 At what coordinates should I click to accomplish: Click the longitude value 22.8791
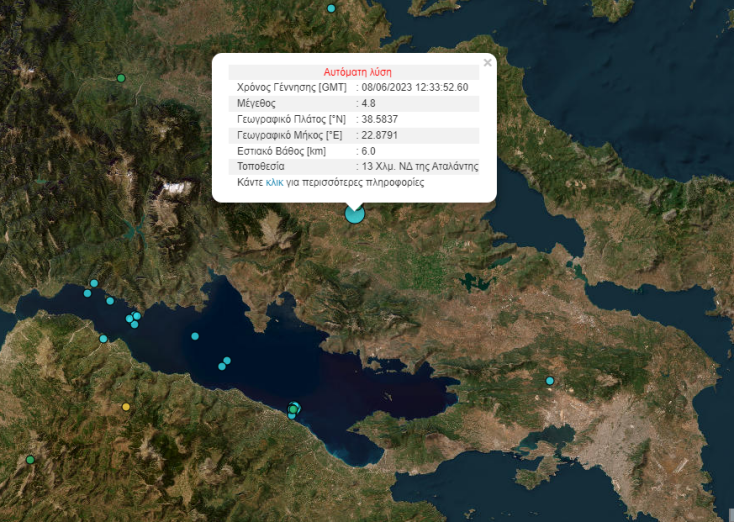point(379,135)
